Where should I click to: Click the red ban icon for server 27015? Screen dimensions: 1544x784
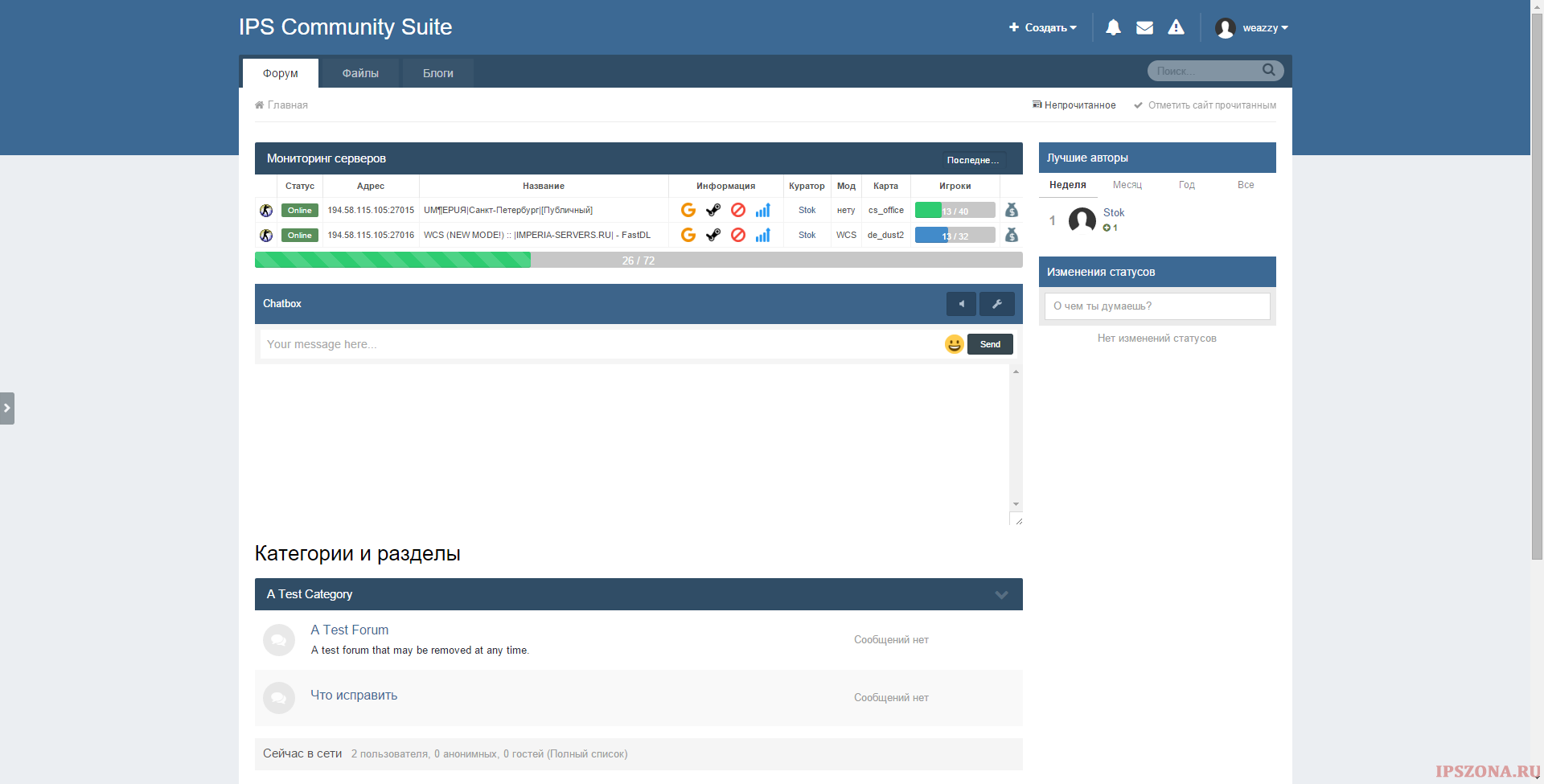pyautogui.click(x=738, y=210)
